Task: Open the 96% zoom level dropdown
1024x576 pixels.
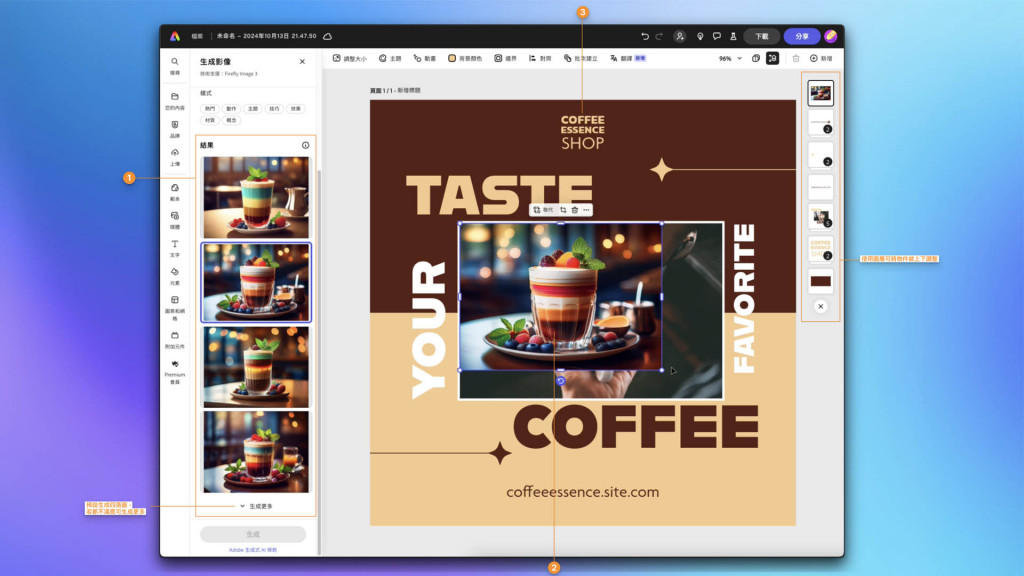Action: tap(730, 58)
